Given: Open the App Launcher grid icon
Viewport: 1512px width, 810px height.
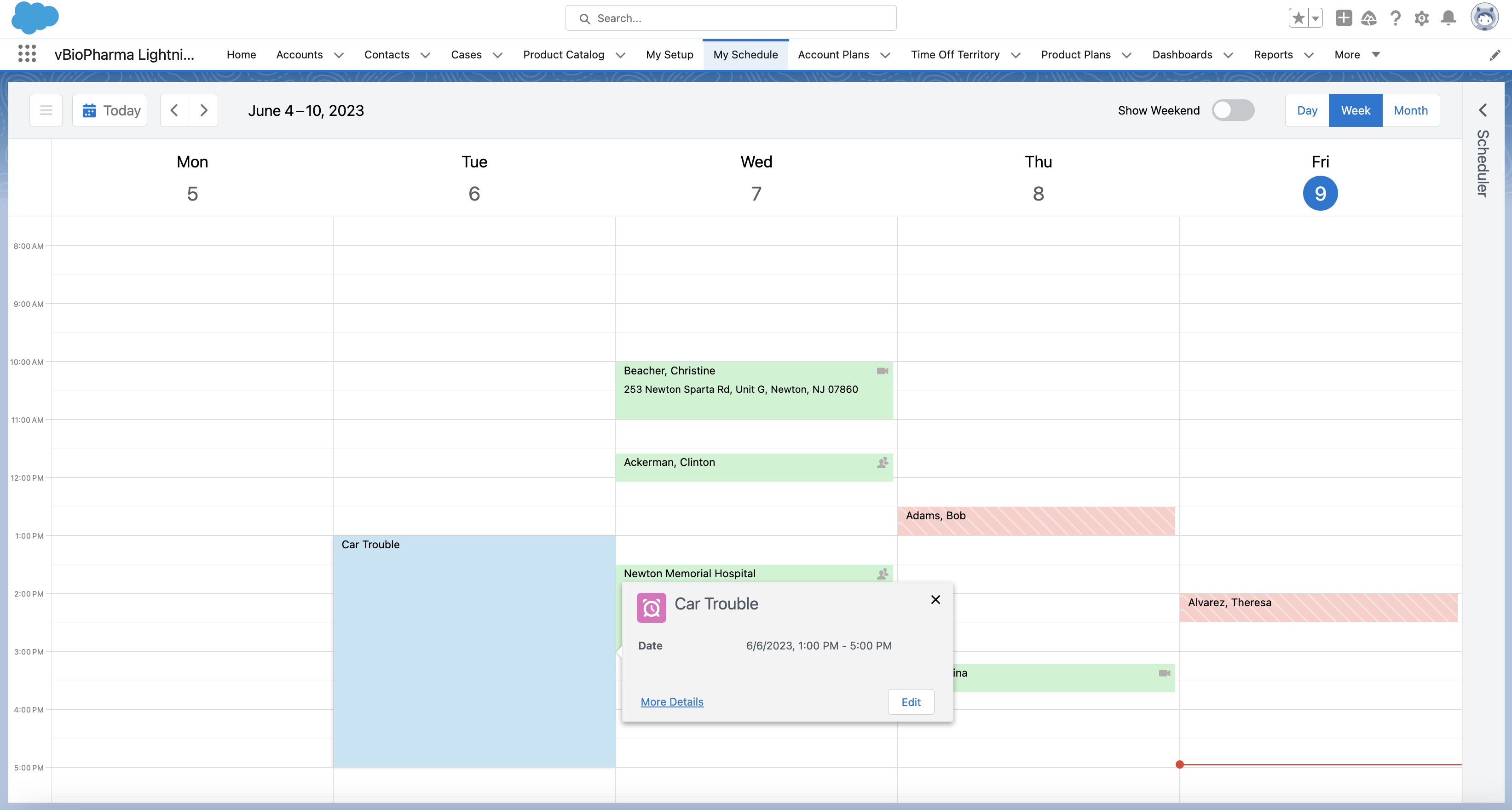Looking at the screenshot, I should click(x=27, y=54).
